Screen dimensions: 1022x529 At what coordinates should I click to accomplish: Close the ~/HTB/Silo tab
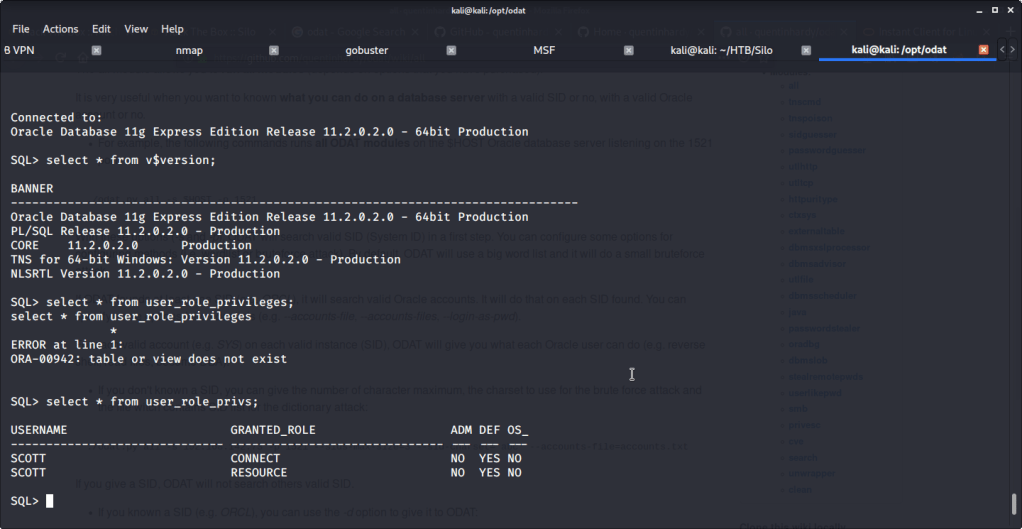tap(806, 50)
